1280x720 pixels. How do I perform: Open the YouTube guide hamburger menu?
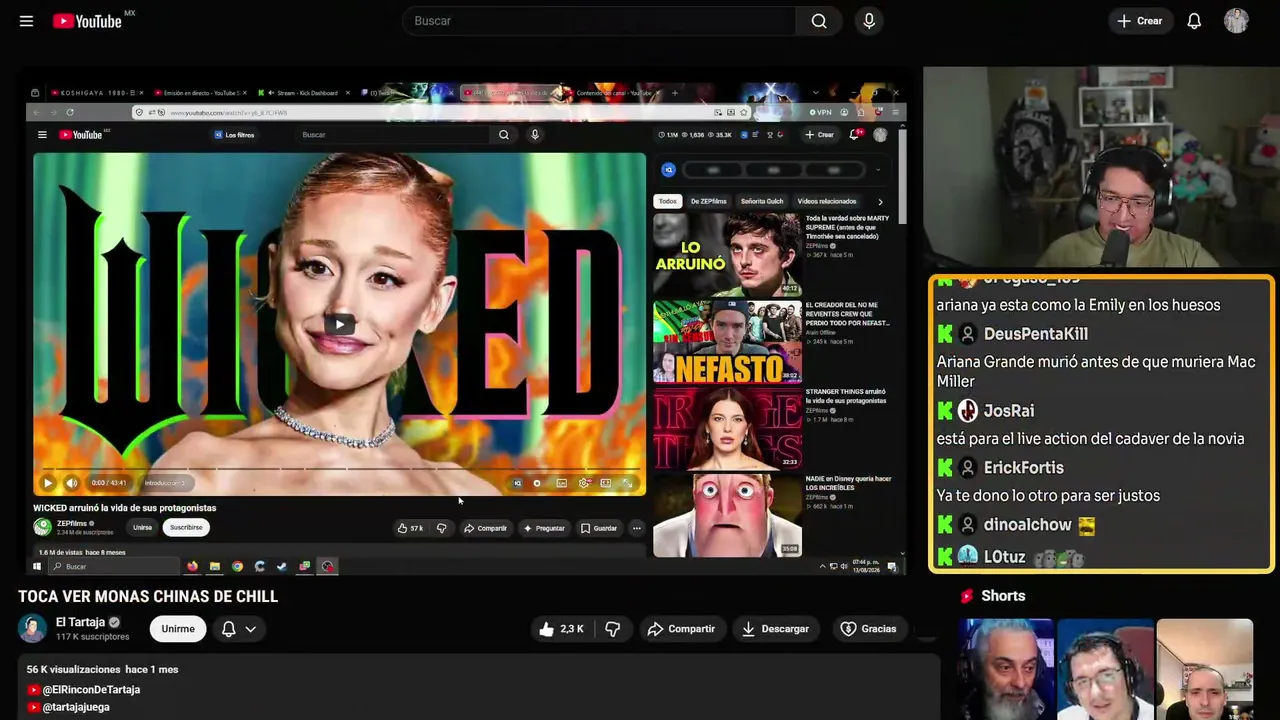26,21
